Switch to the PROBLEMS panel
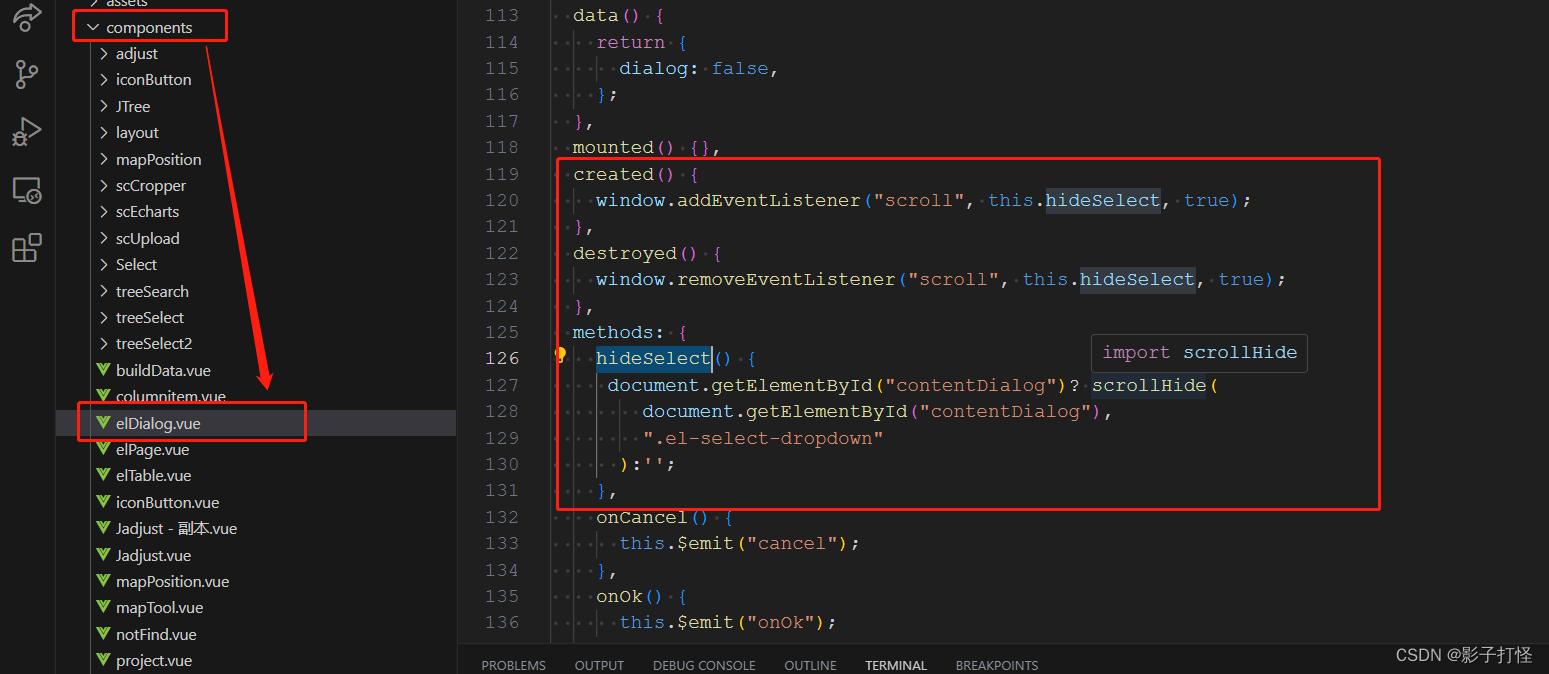The height and width of the screenshot is (674, 1549). pyautogui.click(x=513, y=665)
